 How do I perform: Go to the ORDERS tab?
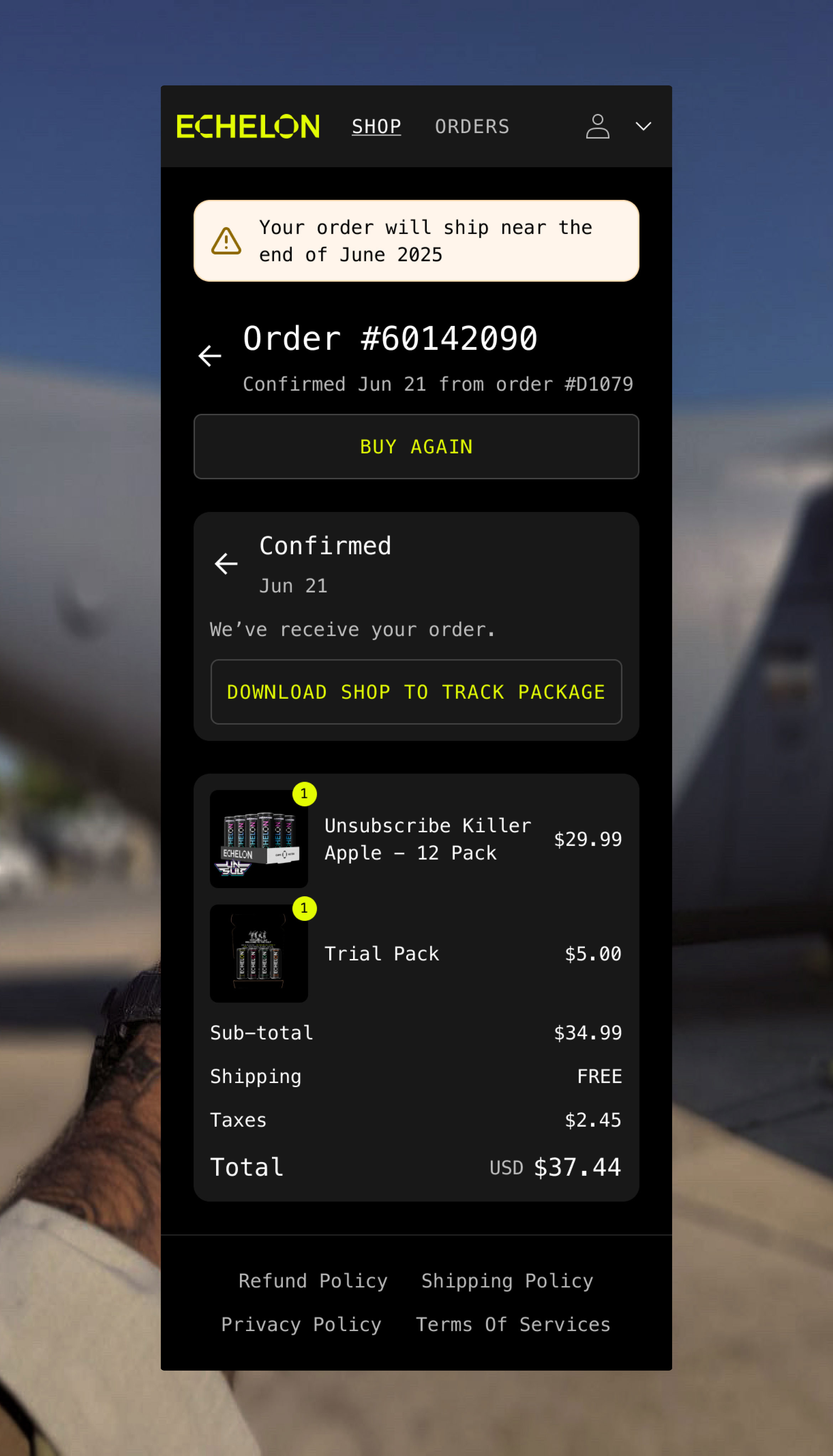point(472,126)
